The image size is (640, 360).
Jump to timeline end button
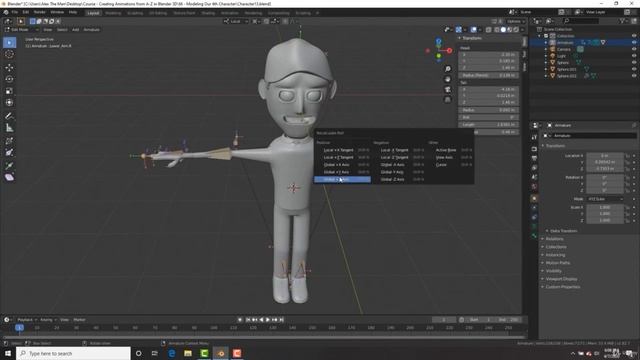(281, 320)
